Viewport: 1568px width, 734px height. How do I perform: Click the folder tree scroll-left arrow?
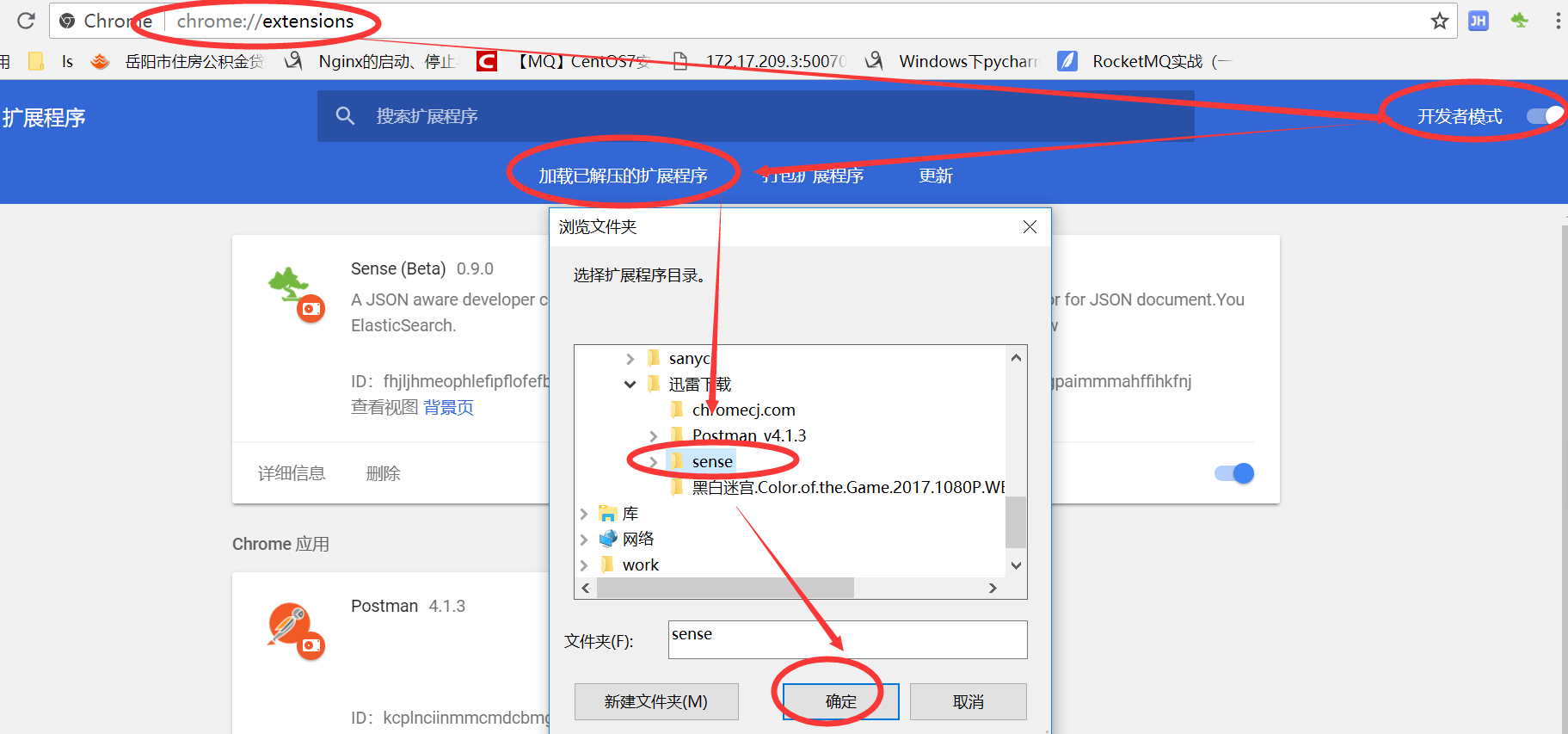[x=586, y=588]
